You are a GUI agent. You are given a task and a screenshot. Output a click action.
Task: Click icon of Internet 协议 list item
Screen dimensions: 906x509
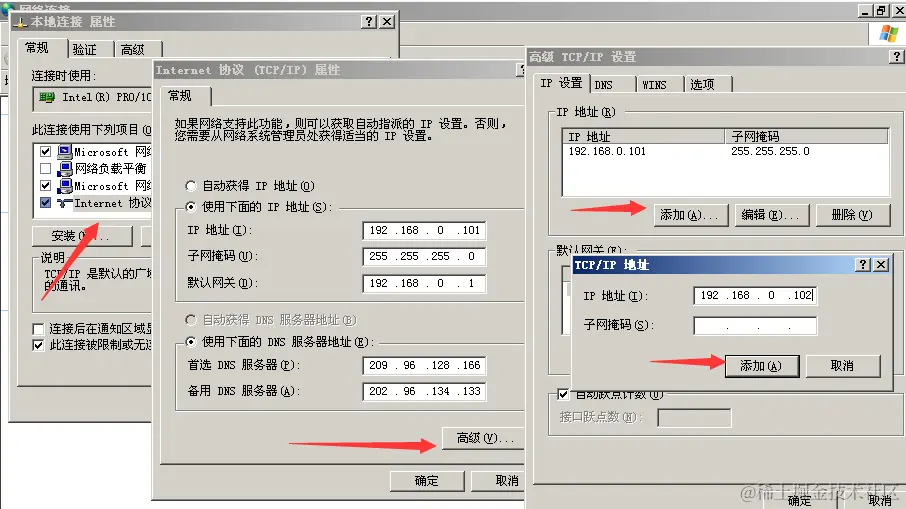coord(65,203)
